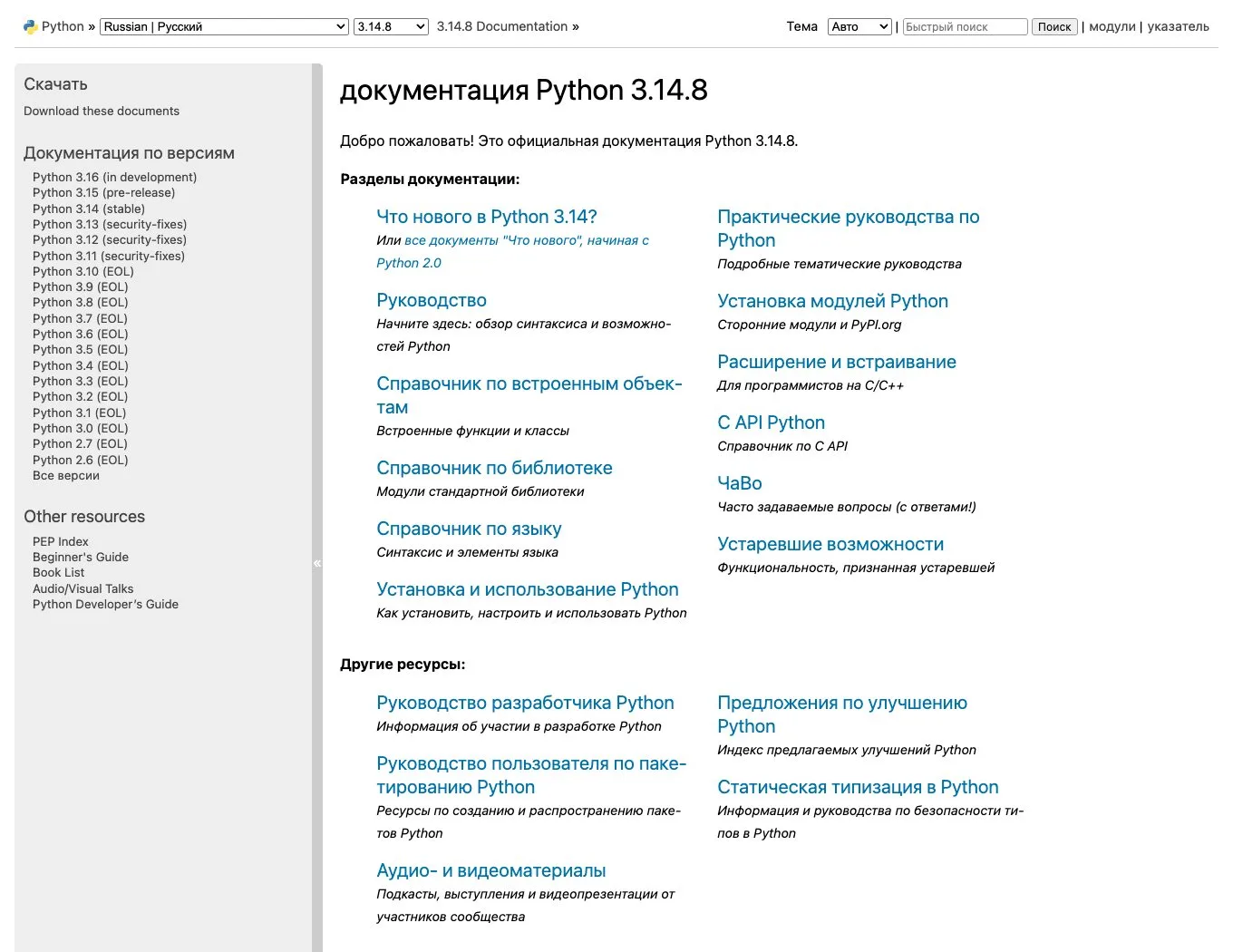Open the Beginner's Guide link

coord(81,557)
